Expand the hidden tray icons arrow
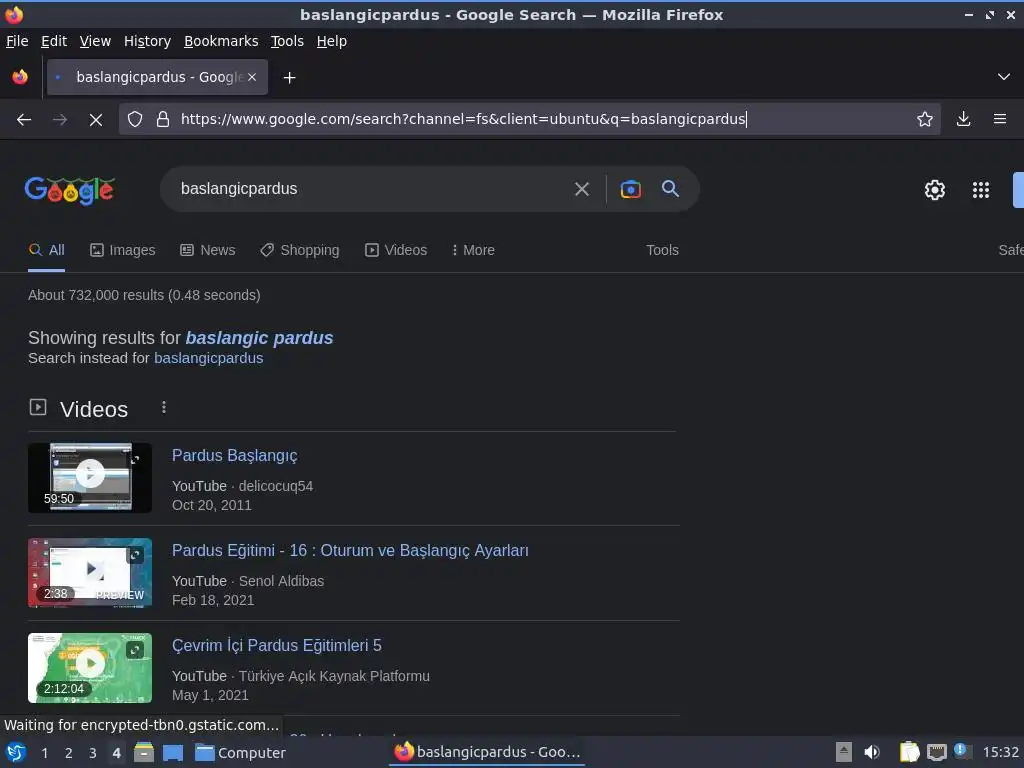This screenshot has height=768, width=1024. pyautogui.click(x=844, y=752)
